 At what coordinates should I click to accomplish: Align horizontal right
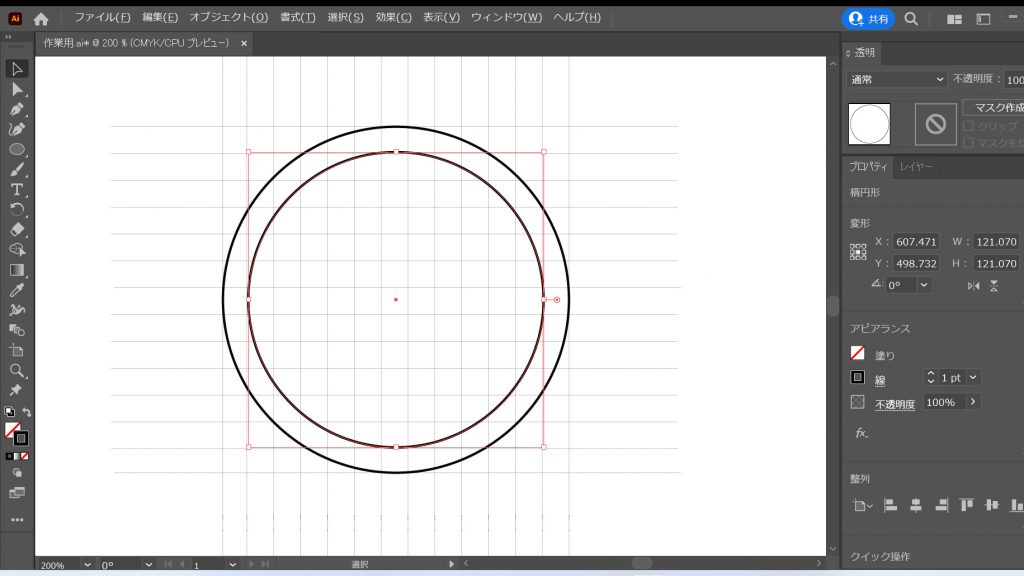941,505
